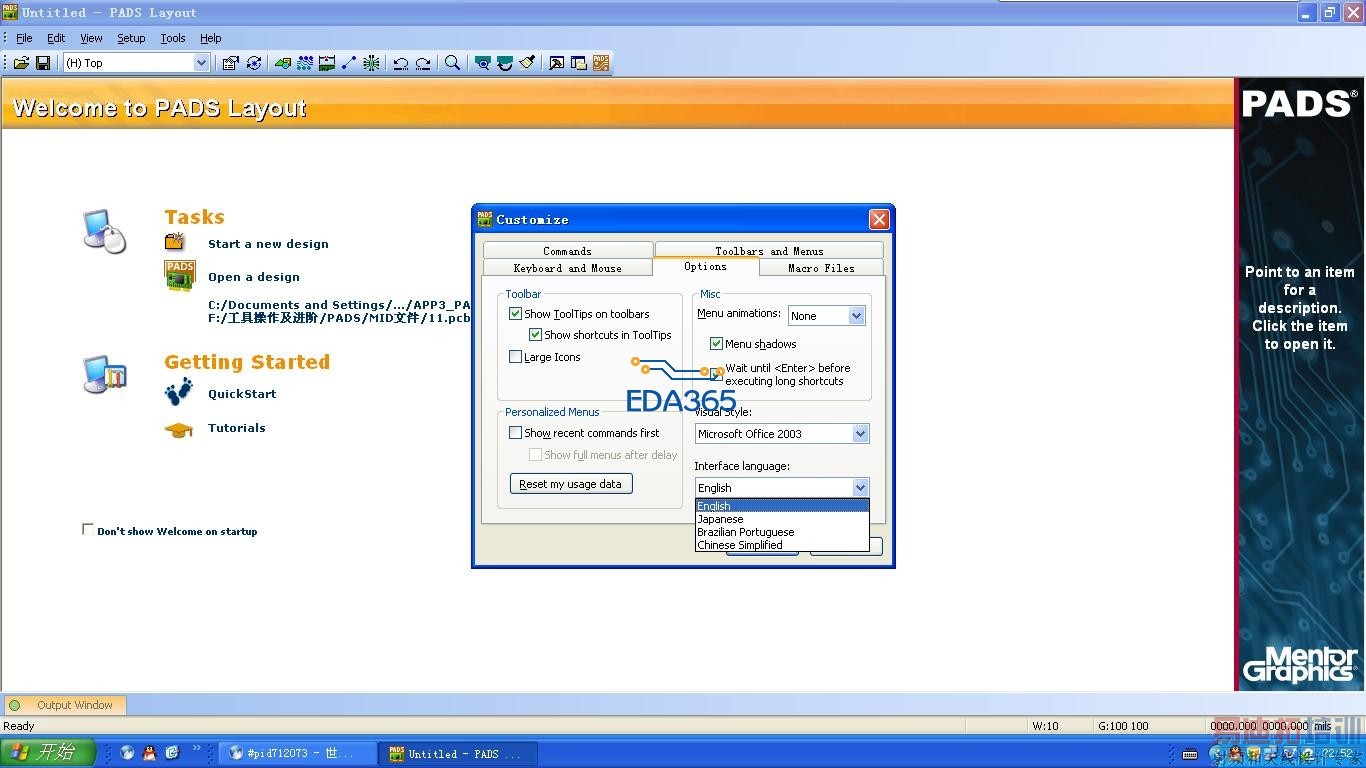Click the Save floppy disk icon
The width and height of the screenshot is (1366, 768).
[43, 63]
